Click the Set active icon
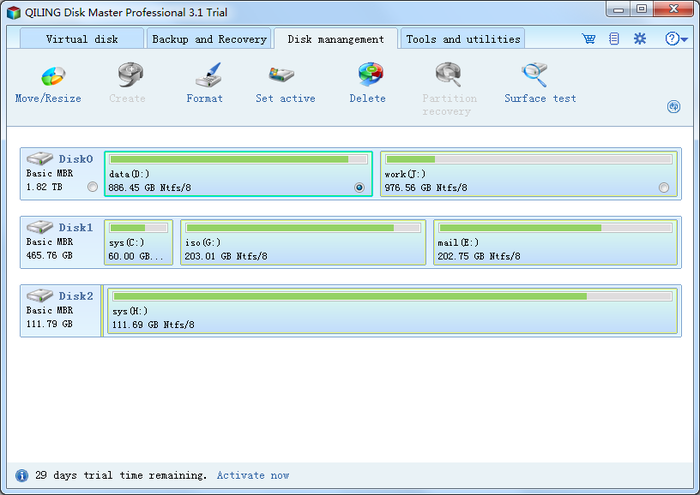This screenshot has width=700, height=495. click(281, 75)
